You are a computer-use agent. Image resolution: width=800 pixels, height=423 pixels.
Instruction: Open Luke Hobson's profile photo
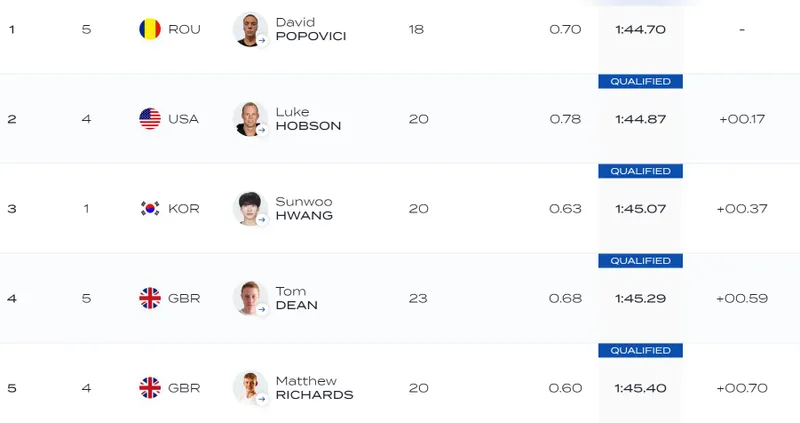[249, 119]
